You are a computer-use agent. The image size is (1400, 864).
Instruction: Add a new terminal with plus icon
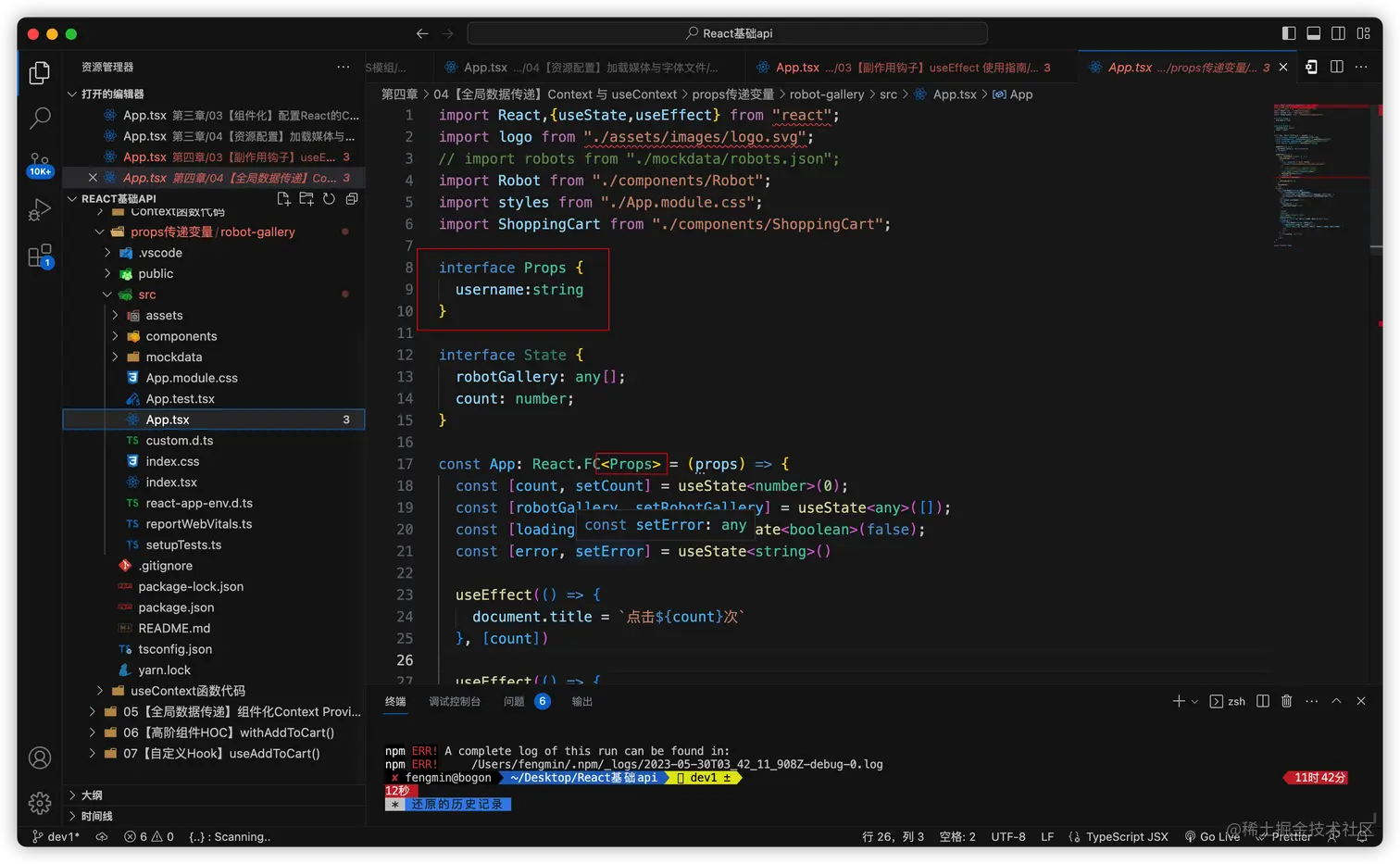pos(1179,701)
